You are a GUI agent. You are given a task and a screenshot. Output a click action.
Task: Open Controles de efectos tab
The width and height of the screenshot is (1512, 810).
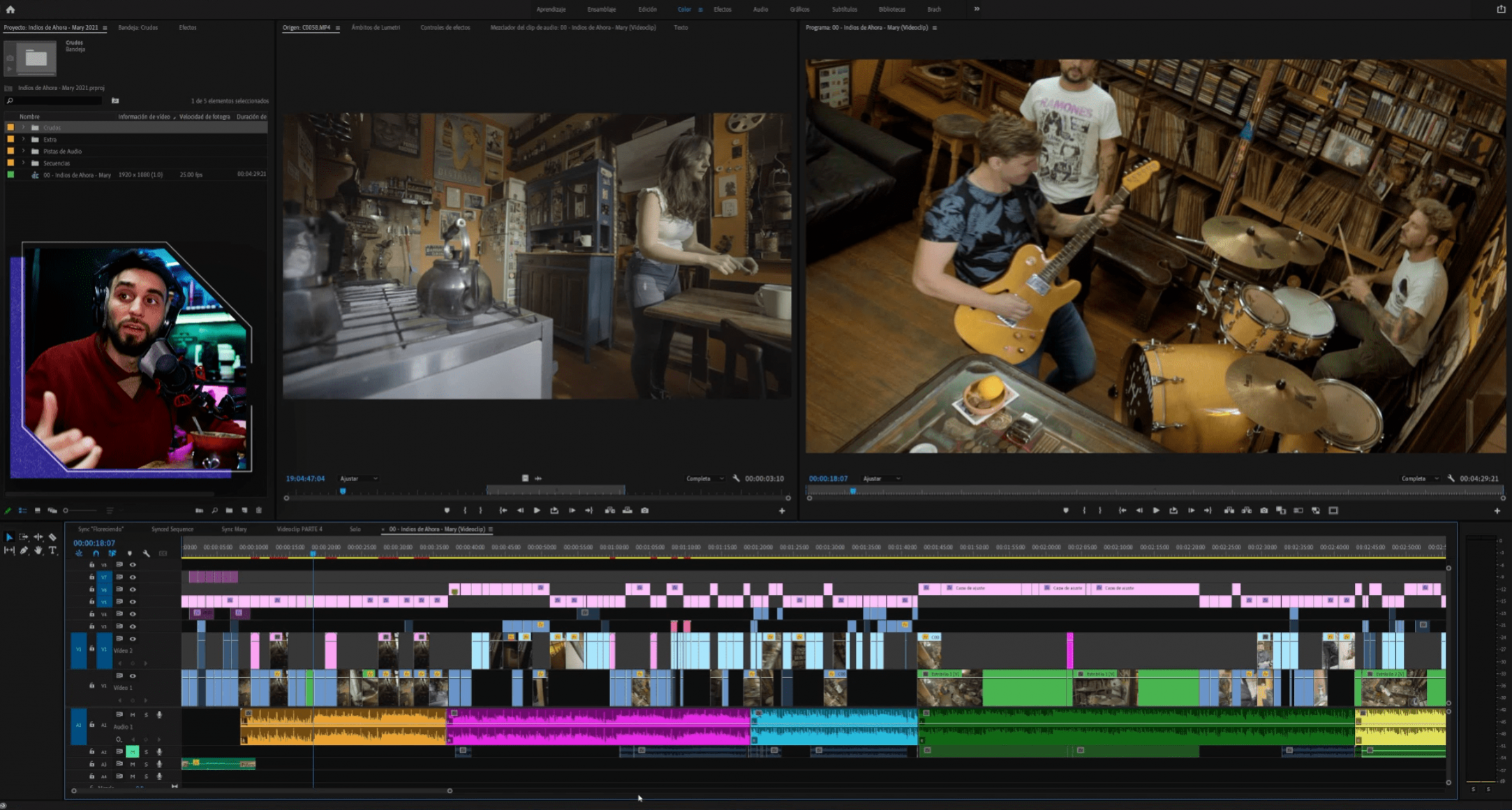pyautogui.click(x=445, y=27)
